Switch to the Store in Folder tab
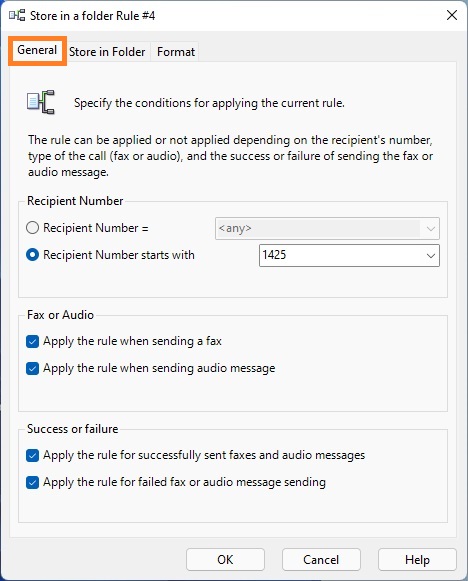The width and height of the screenshot is (468, 581). click(x=107, y=52)
